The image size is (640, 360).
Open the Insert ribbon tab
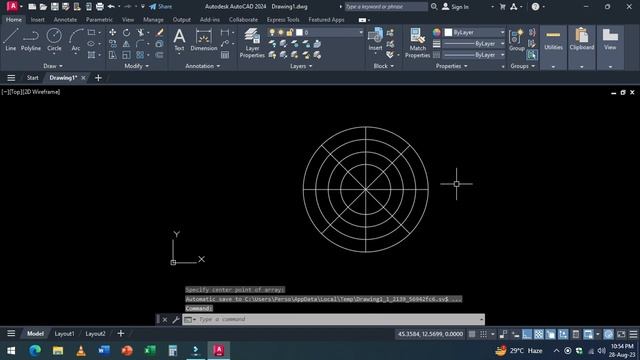coord(38,20)
